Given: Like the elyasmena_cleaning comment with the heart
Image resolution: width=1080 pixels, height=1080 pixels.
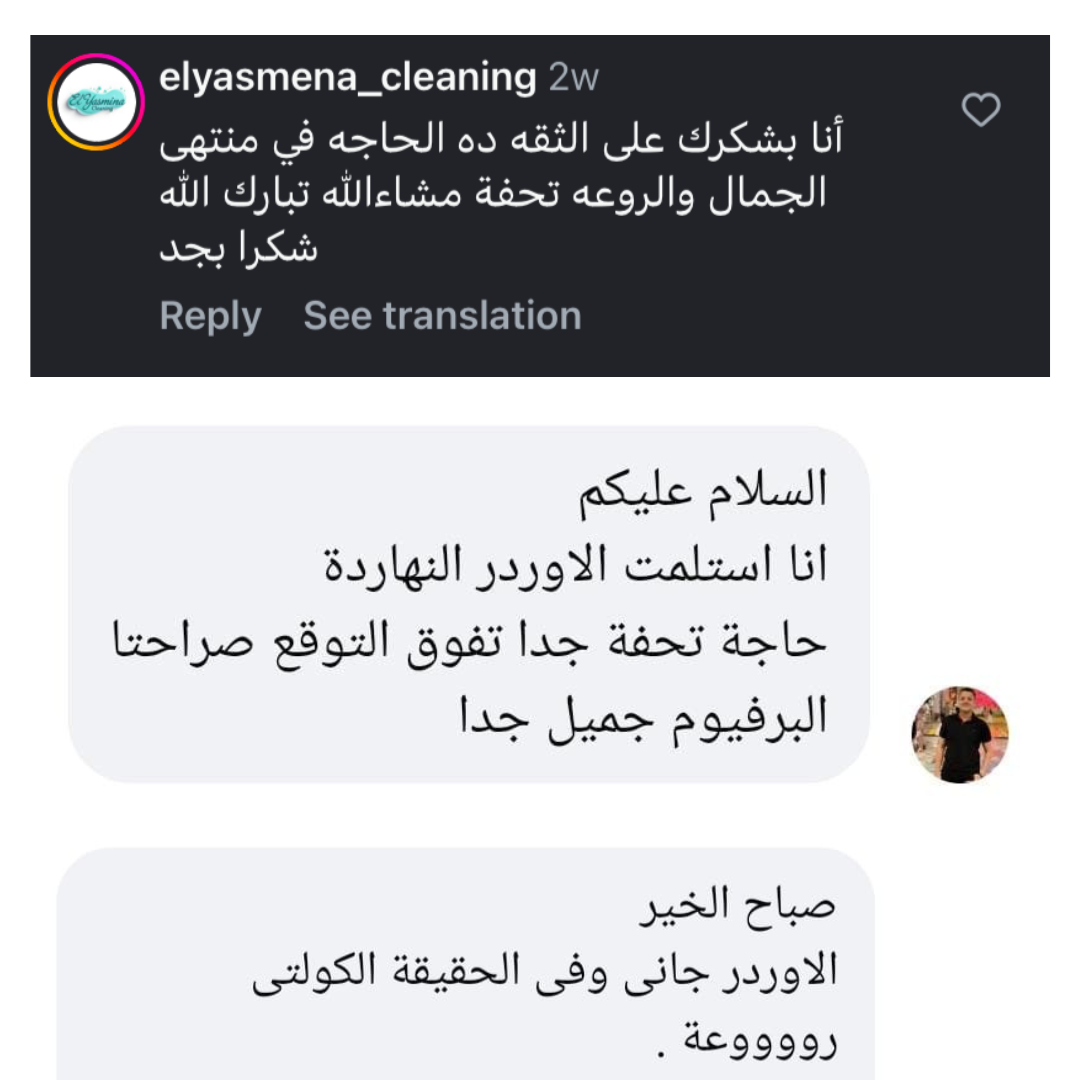Looking at the screenshot, I should point(980,110).
